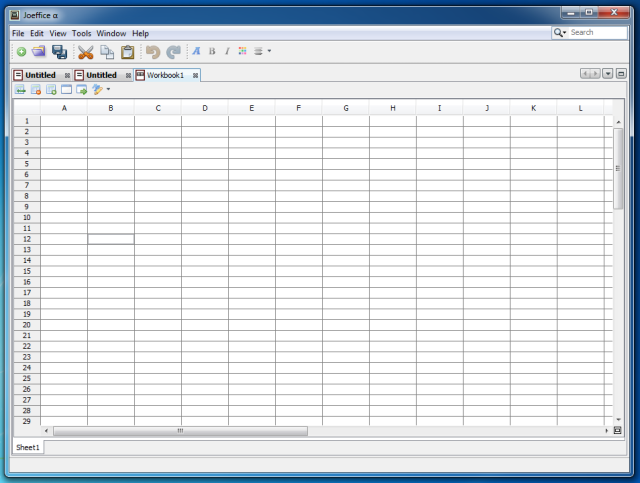Expand the magnifier search options dropdown
This screenshot has width=640, height=483.
tap(560, 33)
